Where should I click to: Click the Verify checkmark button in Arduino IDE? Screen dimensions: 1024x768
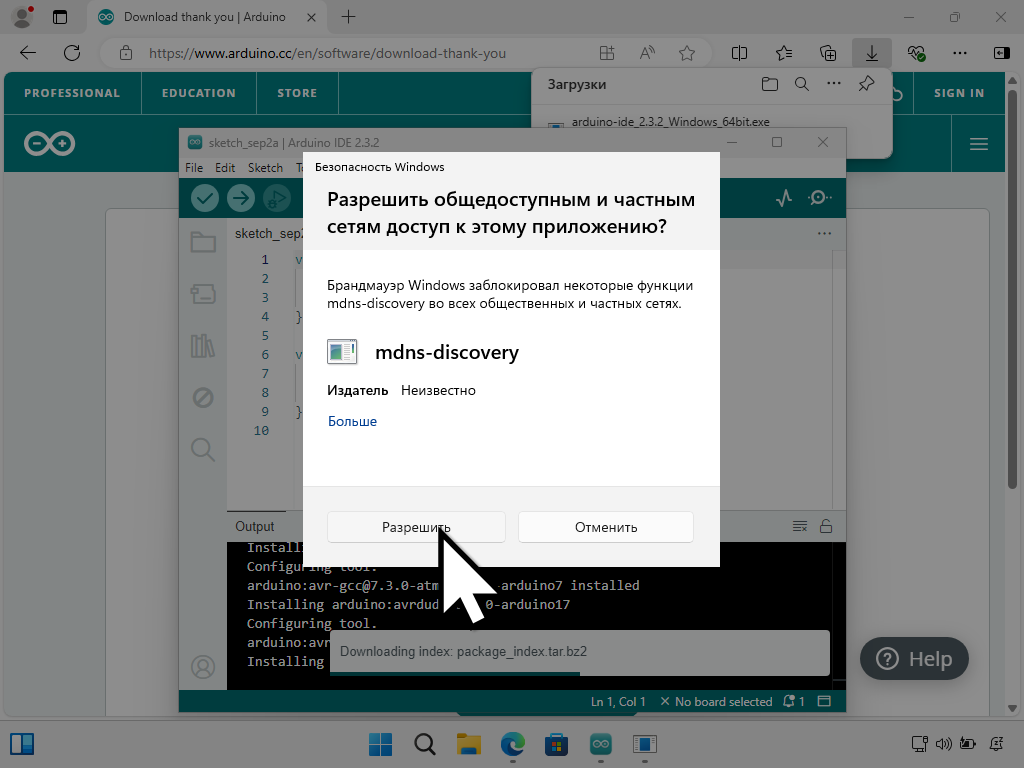coord(204,198)
